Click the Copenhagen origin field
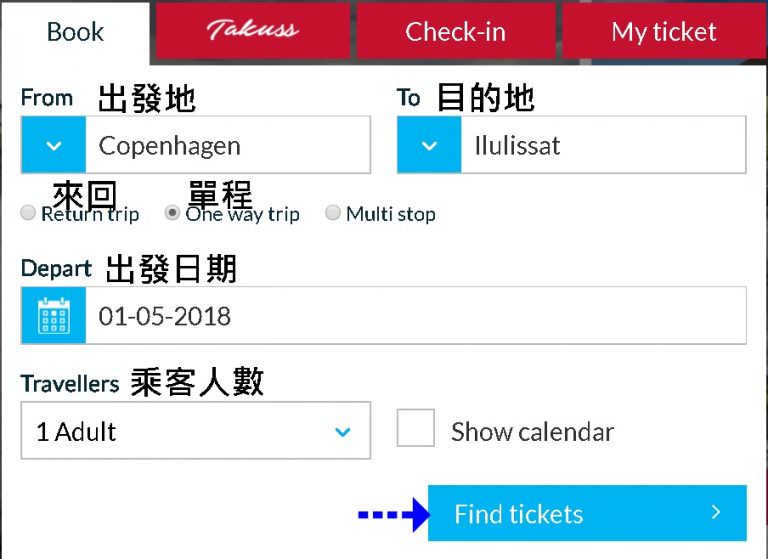This screenshot has height=559, width=768. pos(228,145)
